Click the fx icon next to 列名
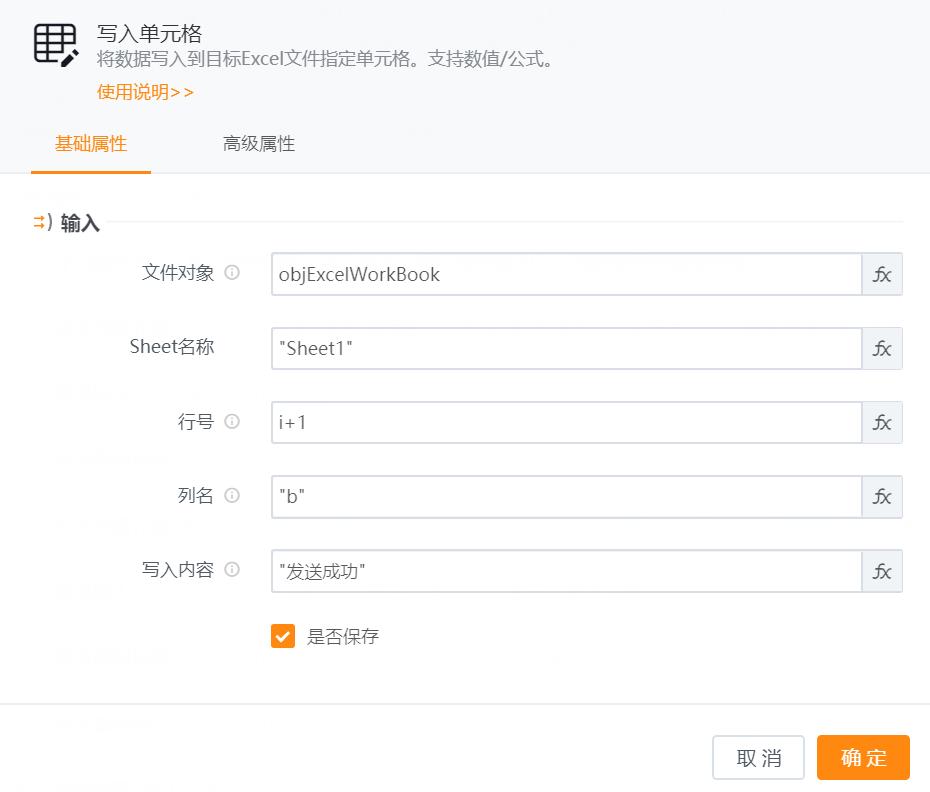930x792 pixels. tap(881, 496)
